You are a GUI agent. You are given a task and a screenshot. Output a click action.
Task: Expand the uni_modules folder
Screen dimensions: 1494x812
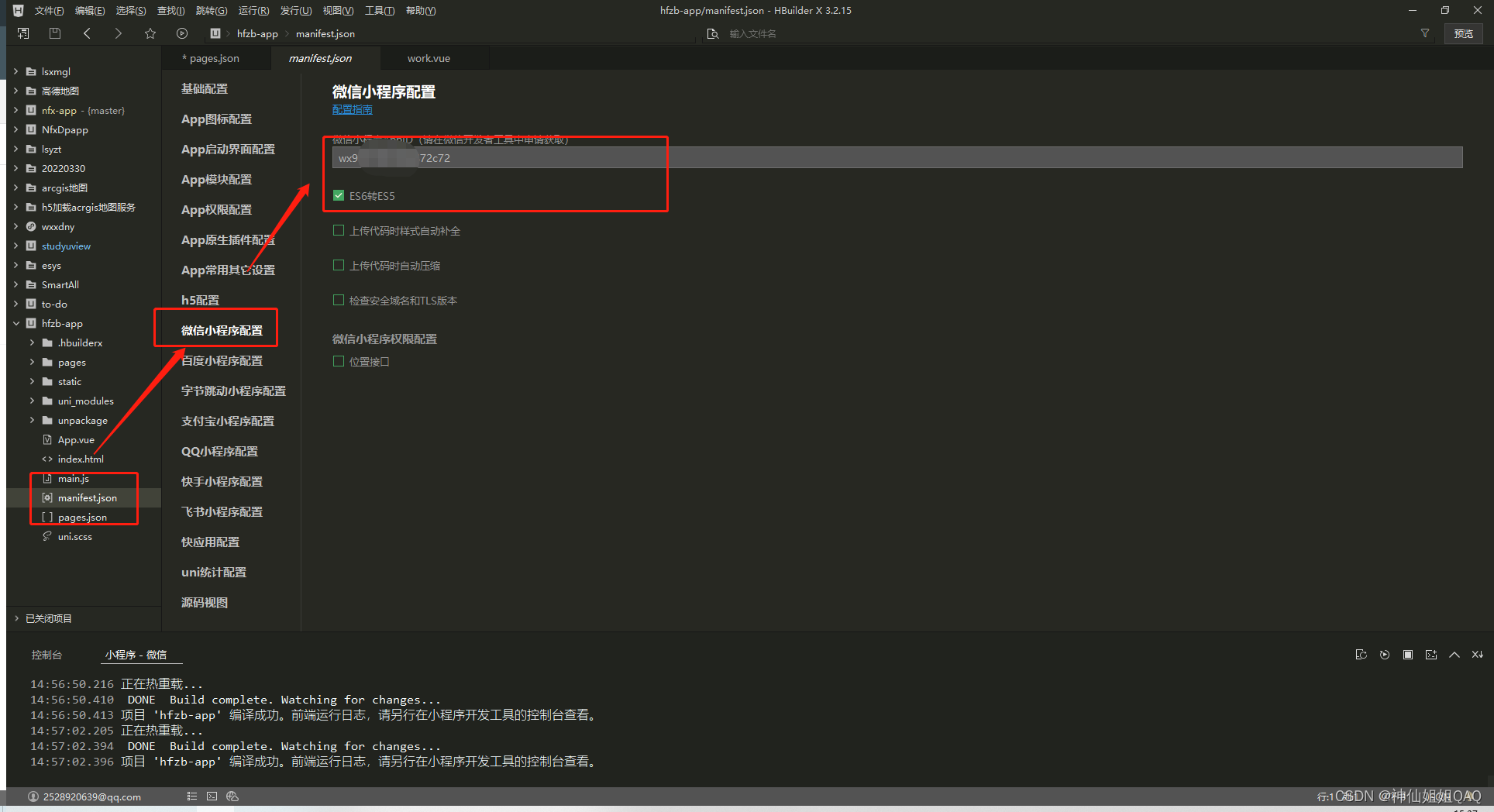coord(32,401)
